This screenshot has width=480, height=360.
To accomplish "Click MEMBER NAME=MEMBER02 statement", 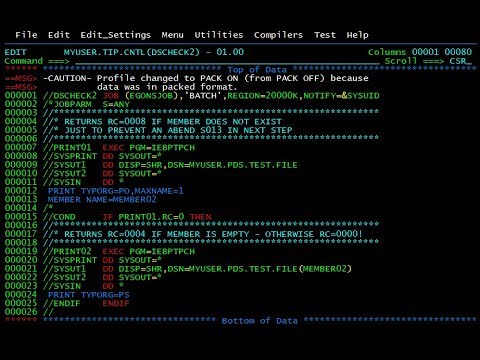I will [102, 200].
